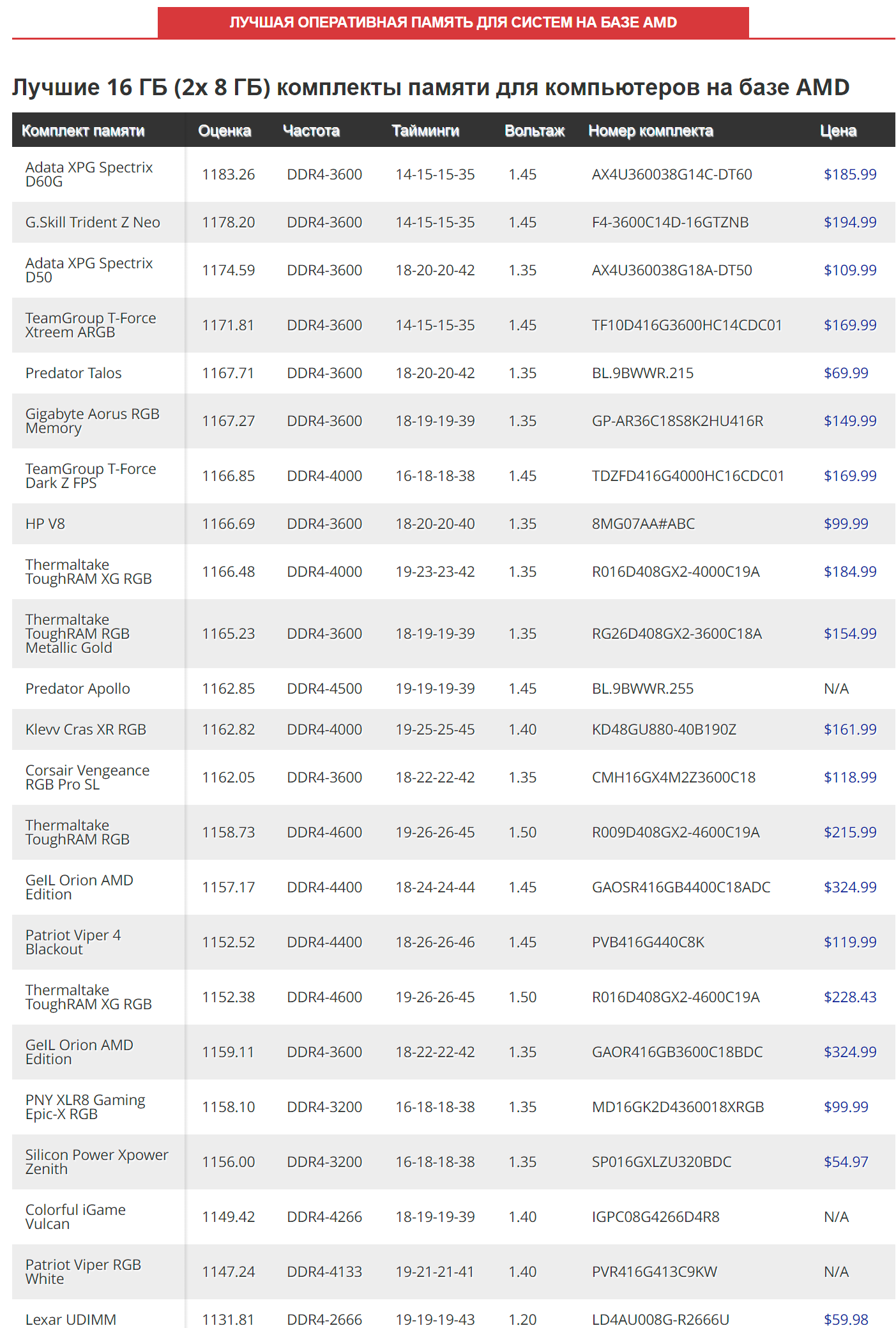Click the red "Лучшая оперативная память" banner
The image size is (896, 1328).
(453, 22)
